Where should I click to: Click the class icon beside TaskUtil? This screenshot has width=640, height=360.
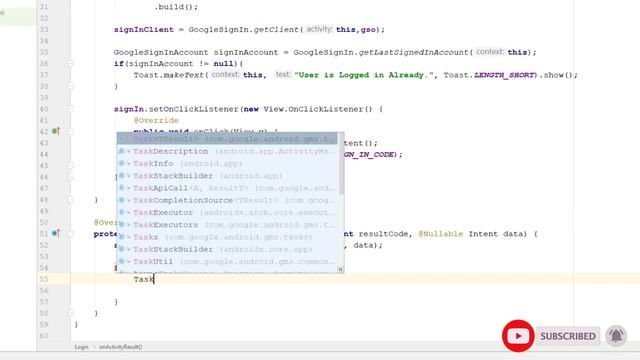(122, 262)
